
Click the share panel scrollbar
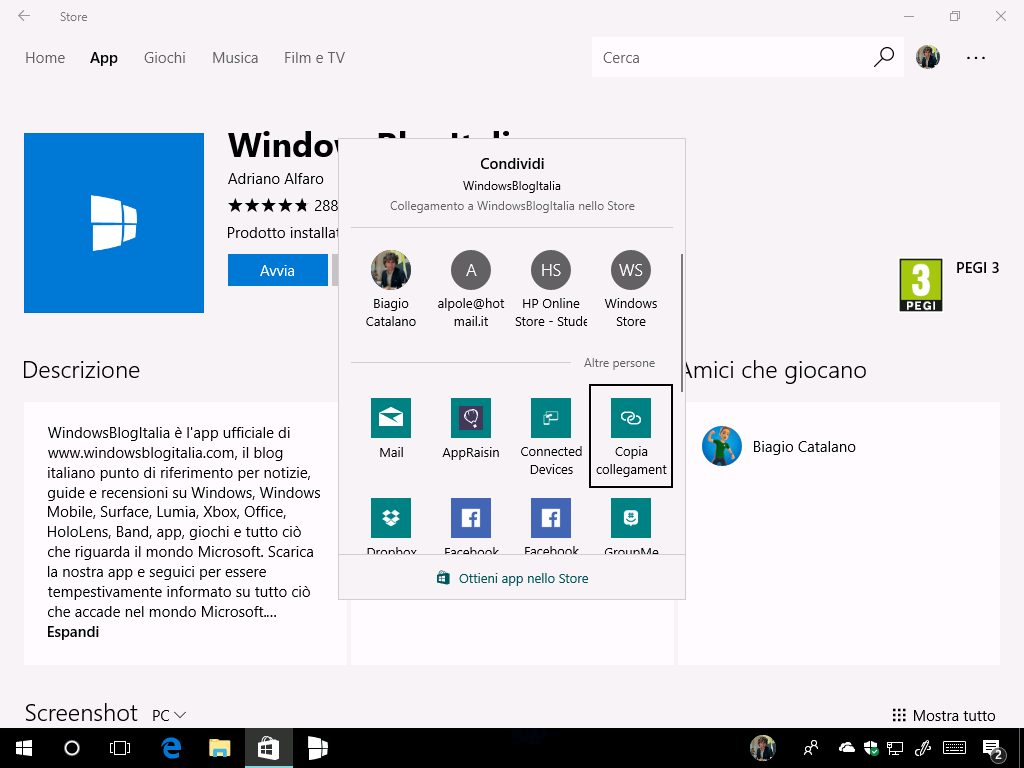[681, 323]
